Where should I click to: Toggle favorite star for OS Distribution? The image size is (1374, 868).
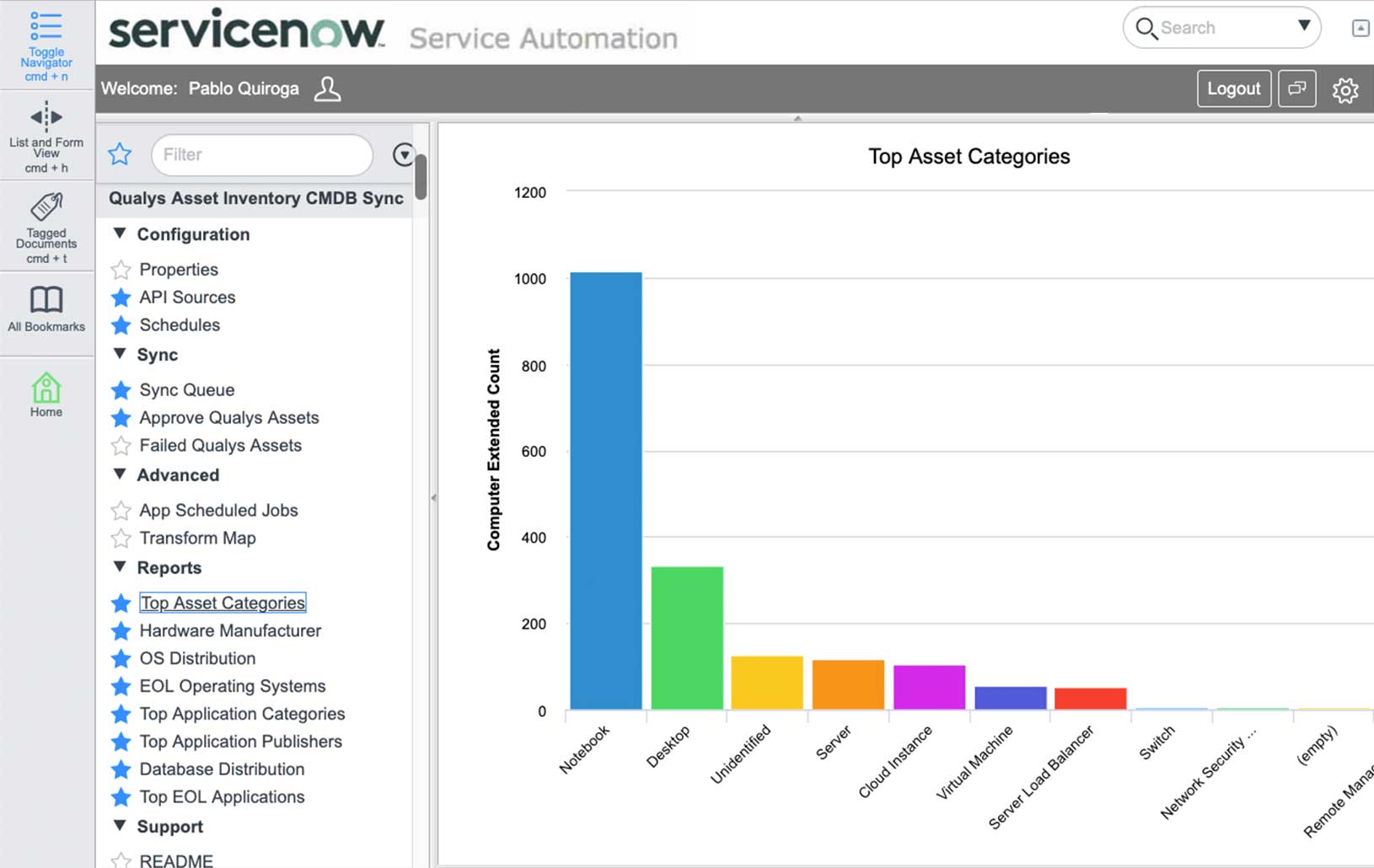tap(121, 659)
